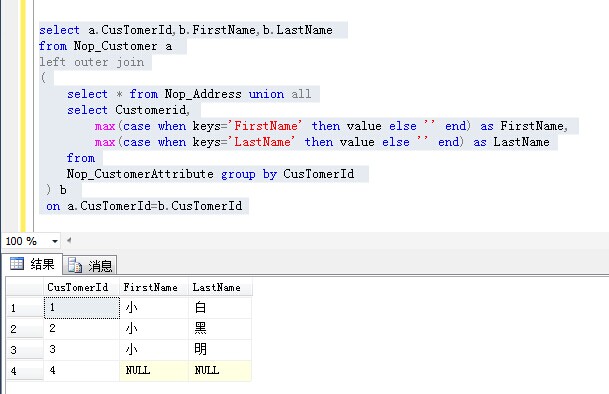Place cursor on 'left outer join' line

(92, 62)
